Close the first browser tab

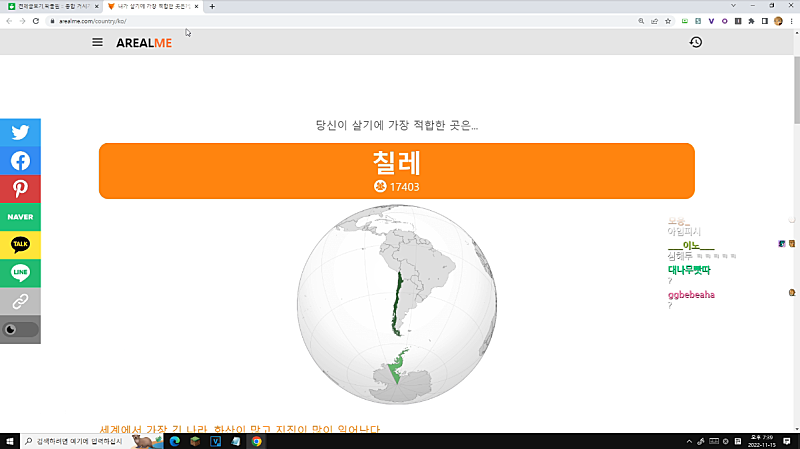(x=96, y=7)
